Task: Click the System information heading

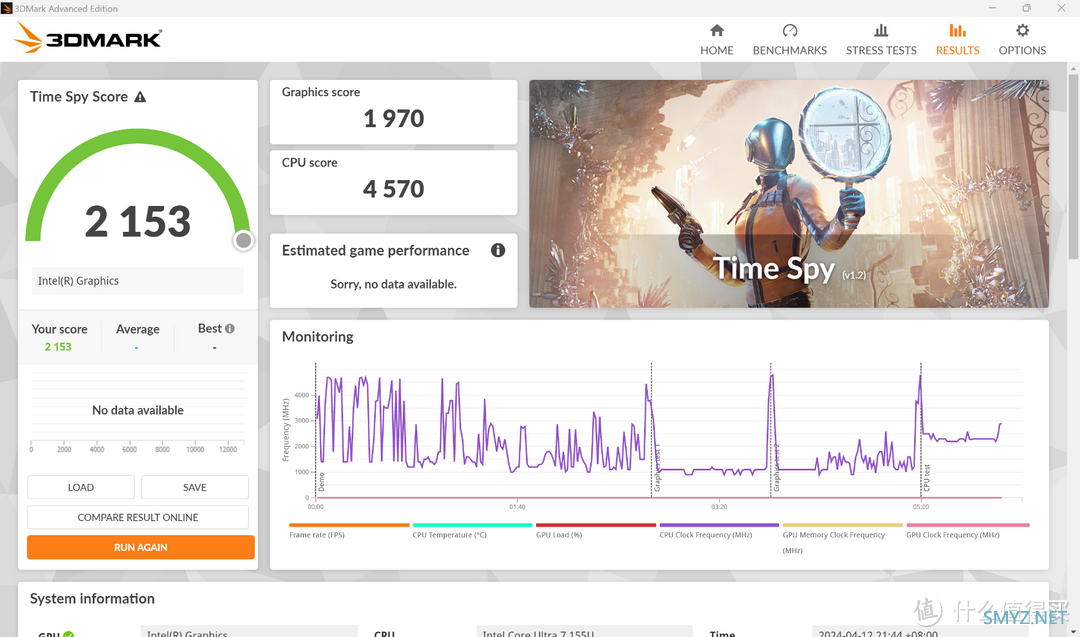Action: (92, 598)
